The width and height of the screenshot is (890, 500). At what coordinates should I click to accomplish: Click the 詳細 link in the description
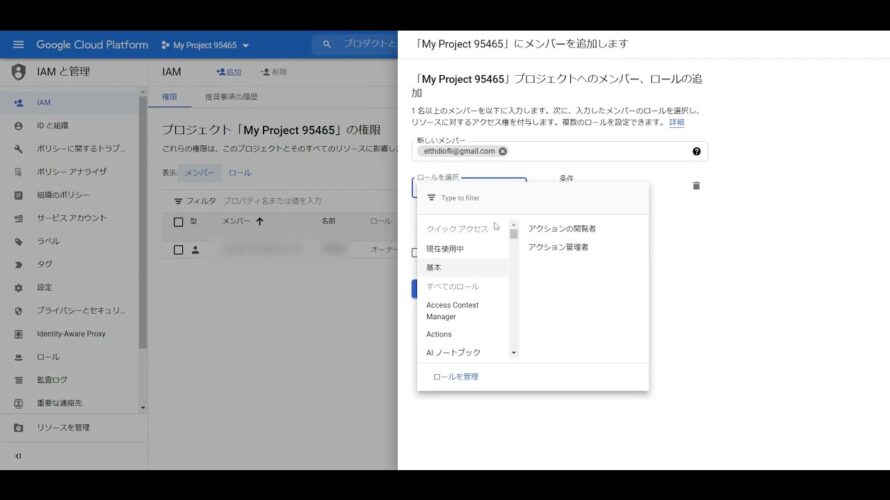(677, 122)
